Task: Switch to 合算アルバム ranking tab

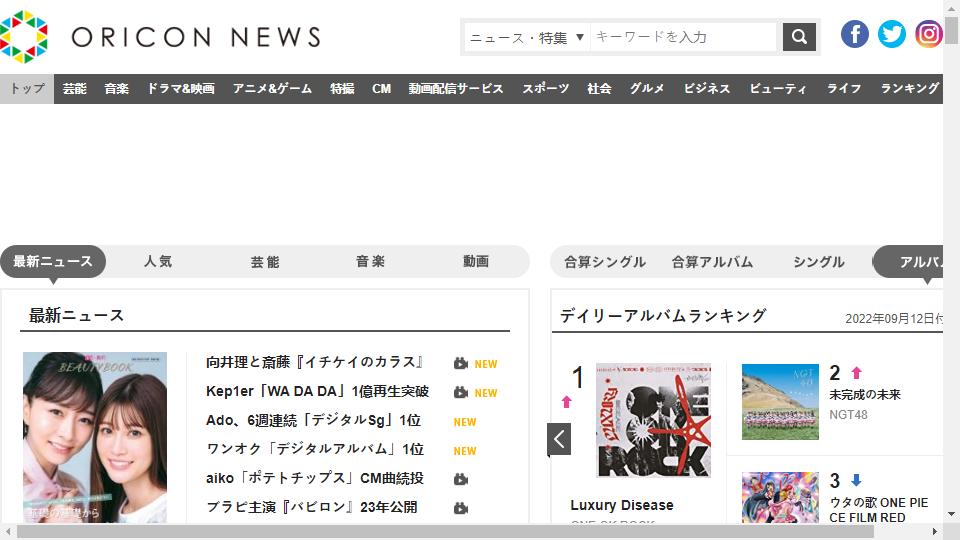Action: 712,262
